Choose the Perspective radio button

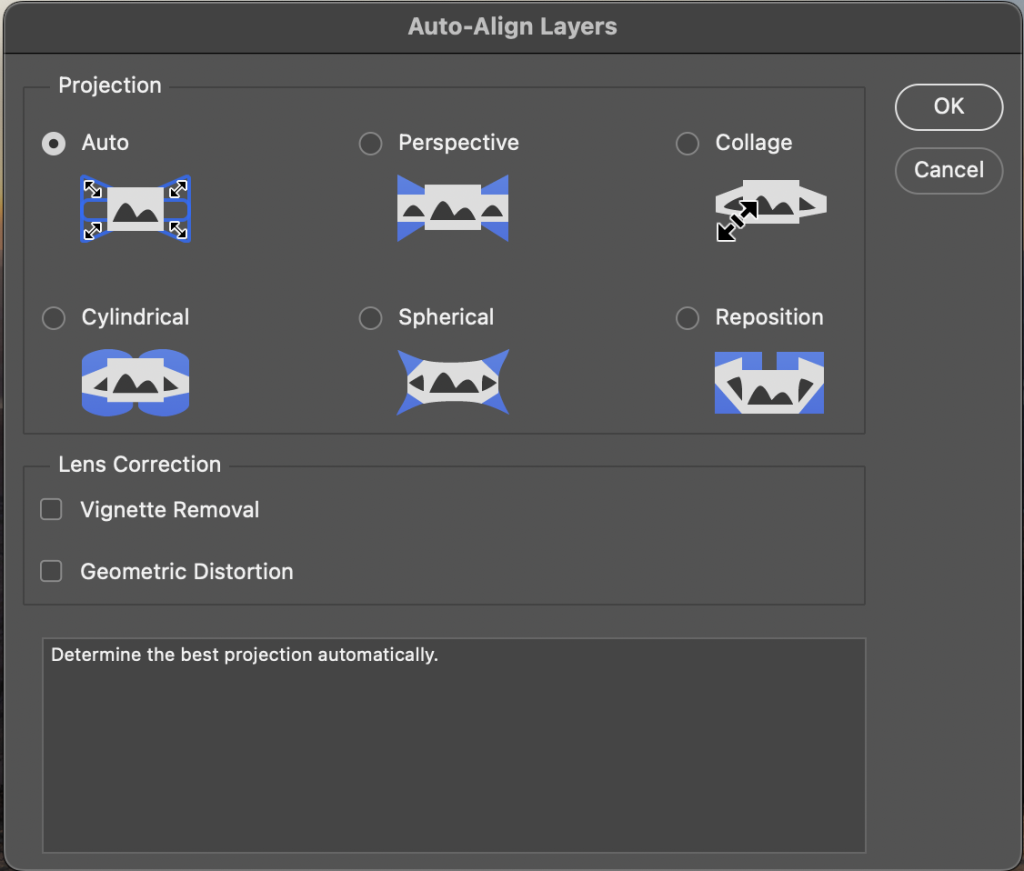click(370, 143)
